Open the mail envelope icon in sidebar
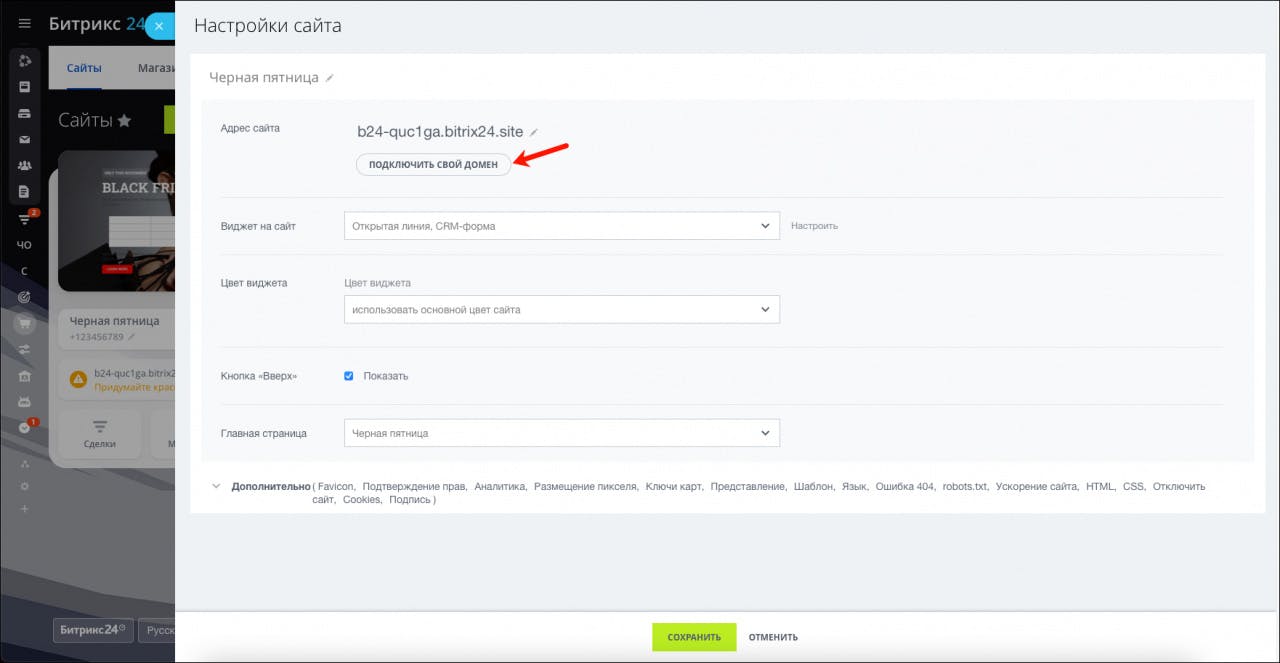This screenshot has height=663, width=1280. (x=25, y=140)
